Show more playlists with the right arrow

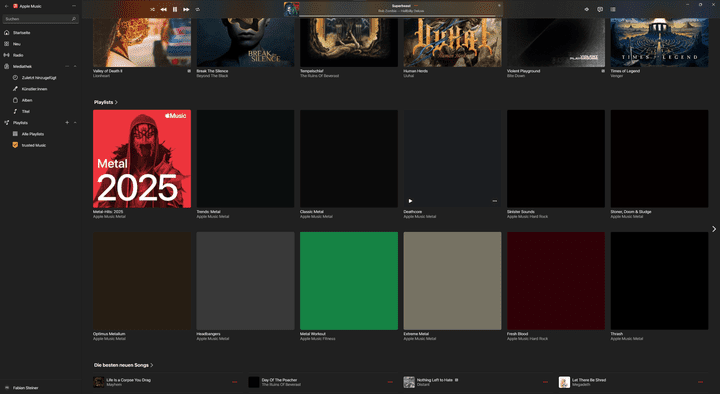point(714,229)
